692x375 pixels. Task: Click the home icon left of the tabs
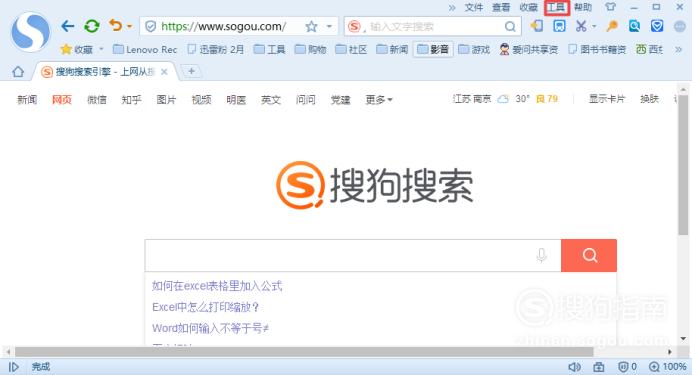18,71
